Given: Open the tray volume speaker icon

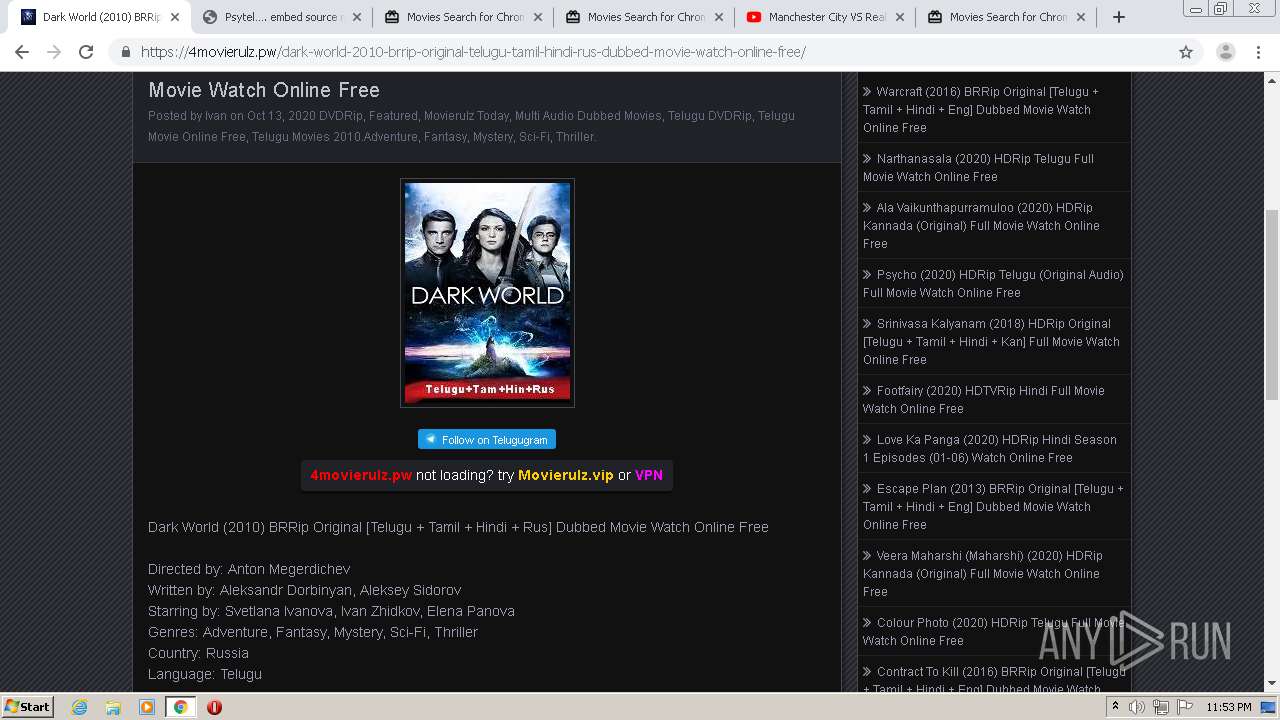Looking at the screenshot, I should (1137, 707).
